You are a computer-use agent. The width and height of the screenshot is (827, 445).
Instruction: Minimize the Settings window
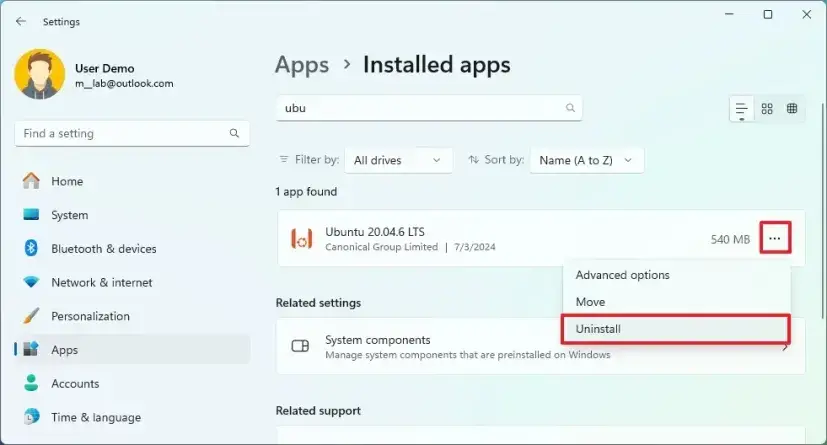pyautogui.click(x=729, y=14)
